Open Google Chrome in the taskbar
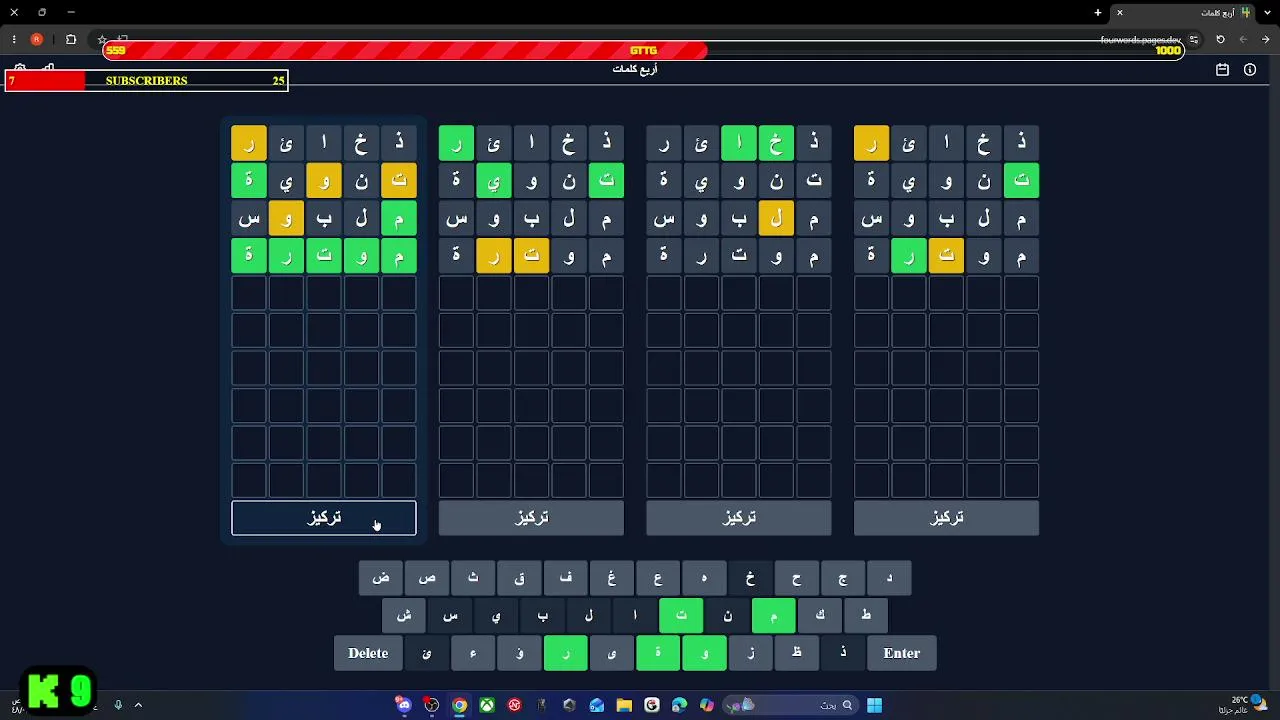1280x720 pixels. pyautogui.click(x=459, y=705)
